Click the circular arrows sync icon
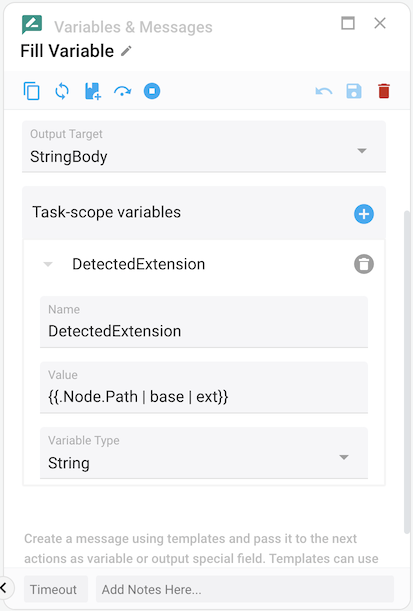The width and height of the screenshot is (413, 611). (62, 91)
